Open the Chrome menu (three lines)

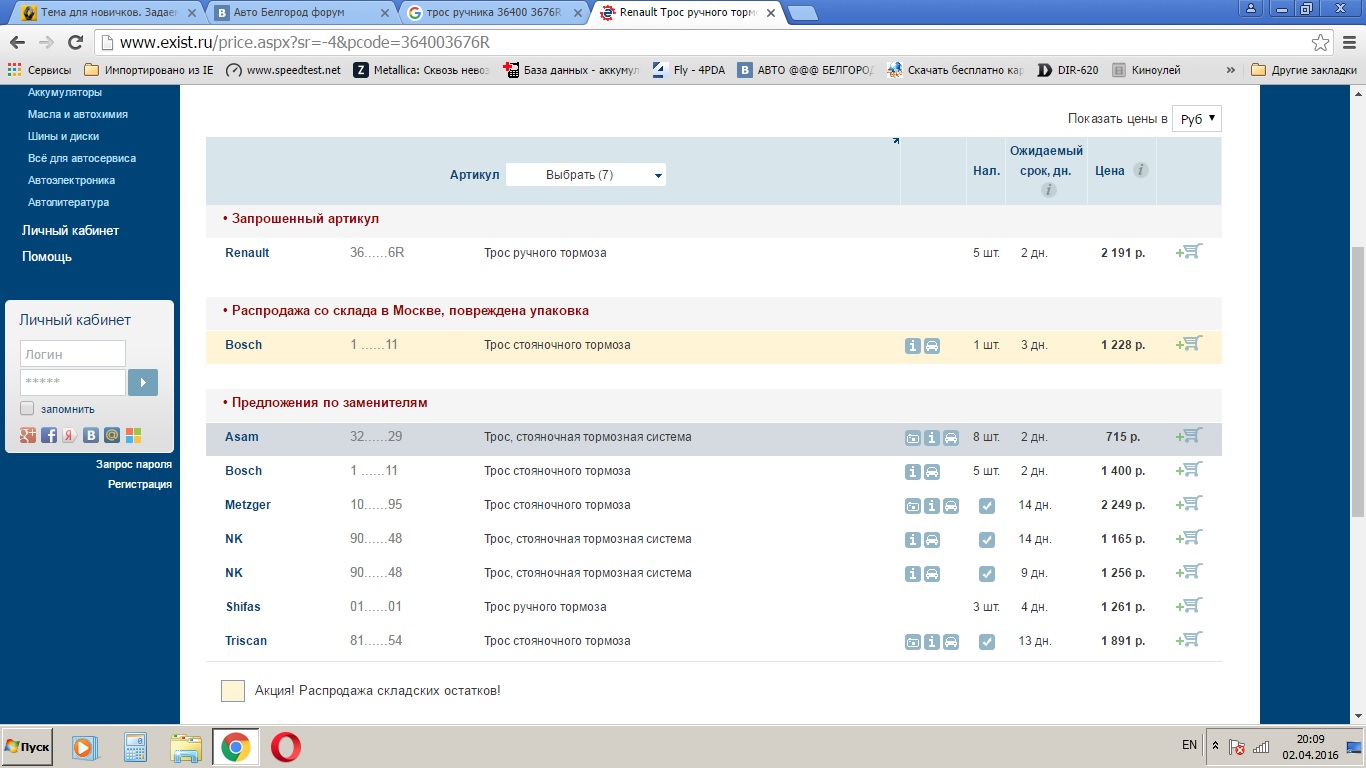[1348, 43]
